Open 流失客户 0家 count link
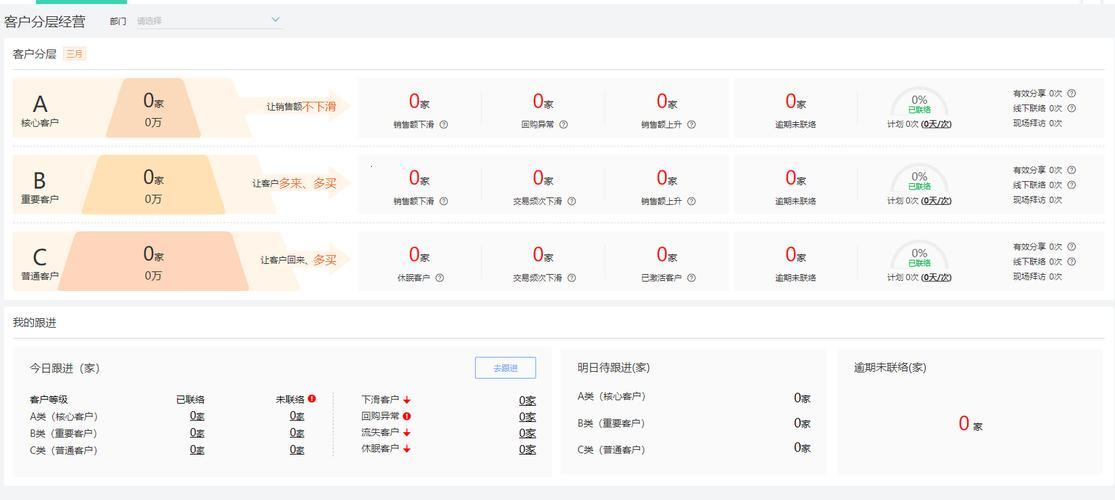Image resolution: width=1115 pixels, height=500 pixels. (527, 433)
